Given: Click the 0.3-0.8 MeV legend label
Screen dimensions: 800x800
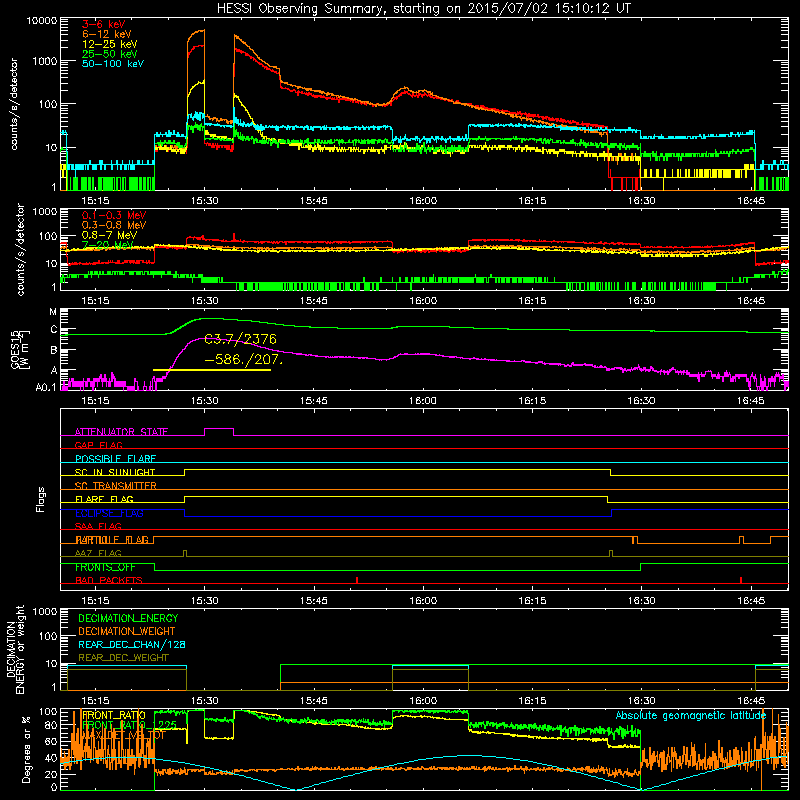Looking at the screenshot, I should coord(114,225).
